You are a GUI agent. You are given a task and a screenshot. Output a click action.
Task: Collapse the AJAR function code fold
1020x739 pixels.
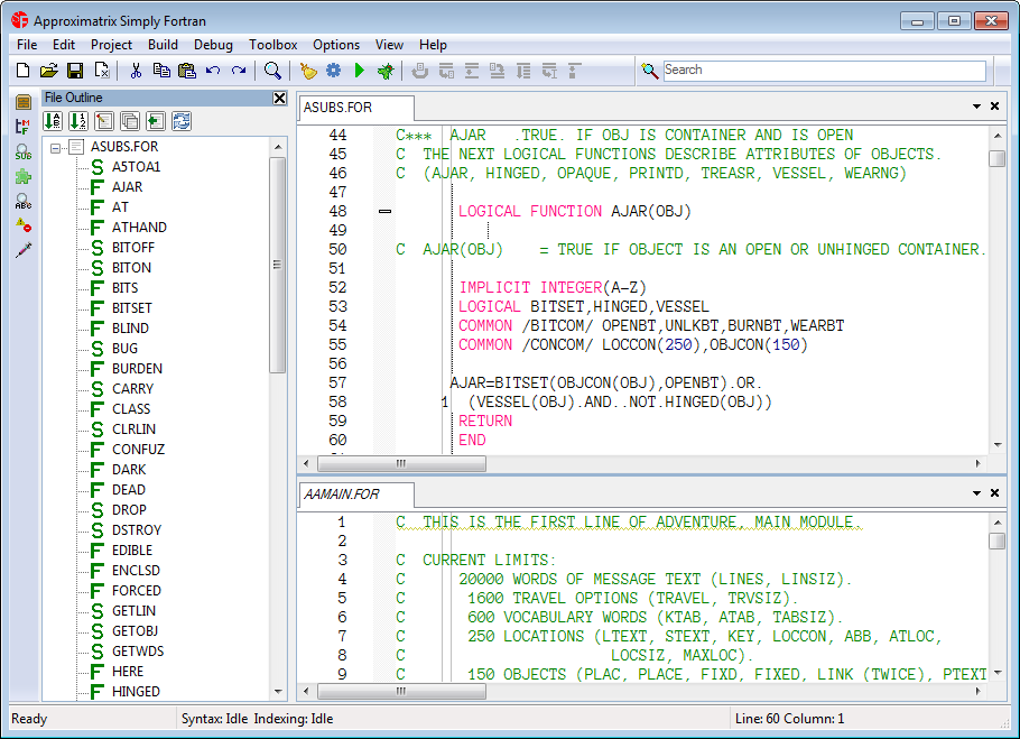pos(385,211)
